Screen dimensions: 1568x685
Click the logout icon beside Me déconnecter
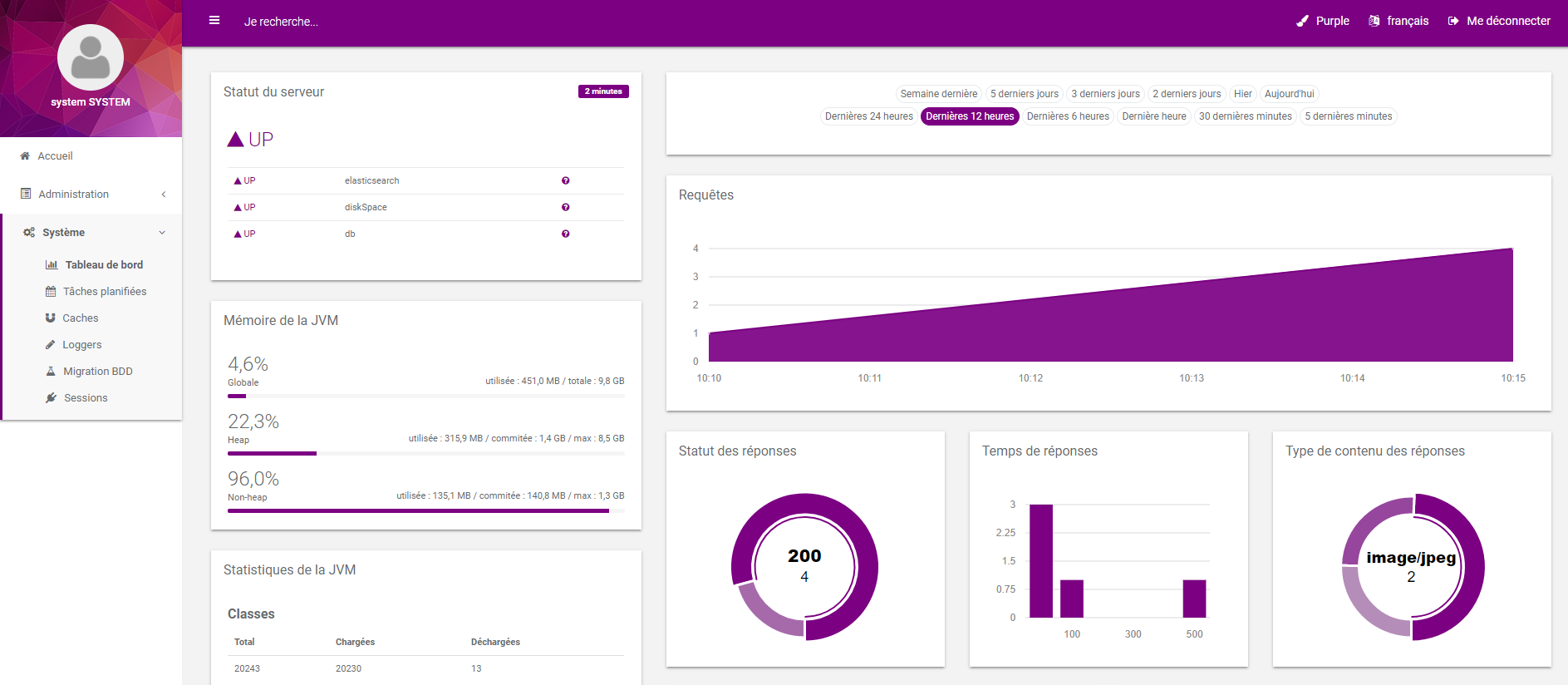click(1453, 21)
